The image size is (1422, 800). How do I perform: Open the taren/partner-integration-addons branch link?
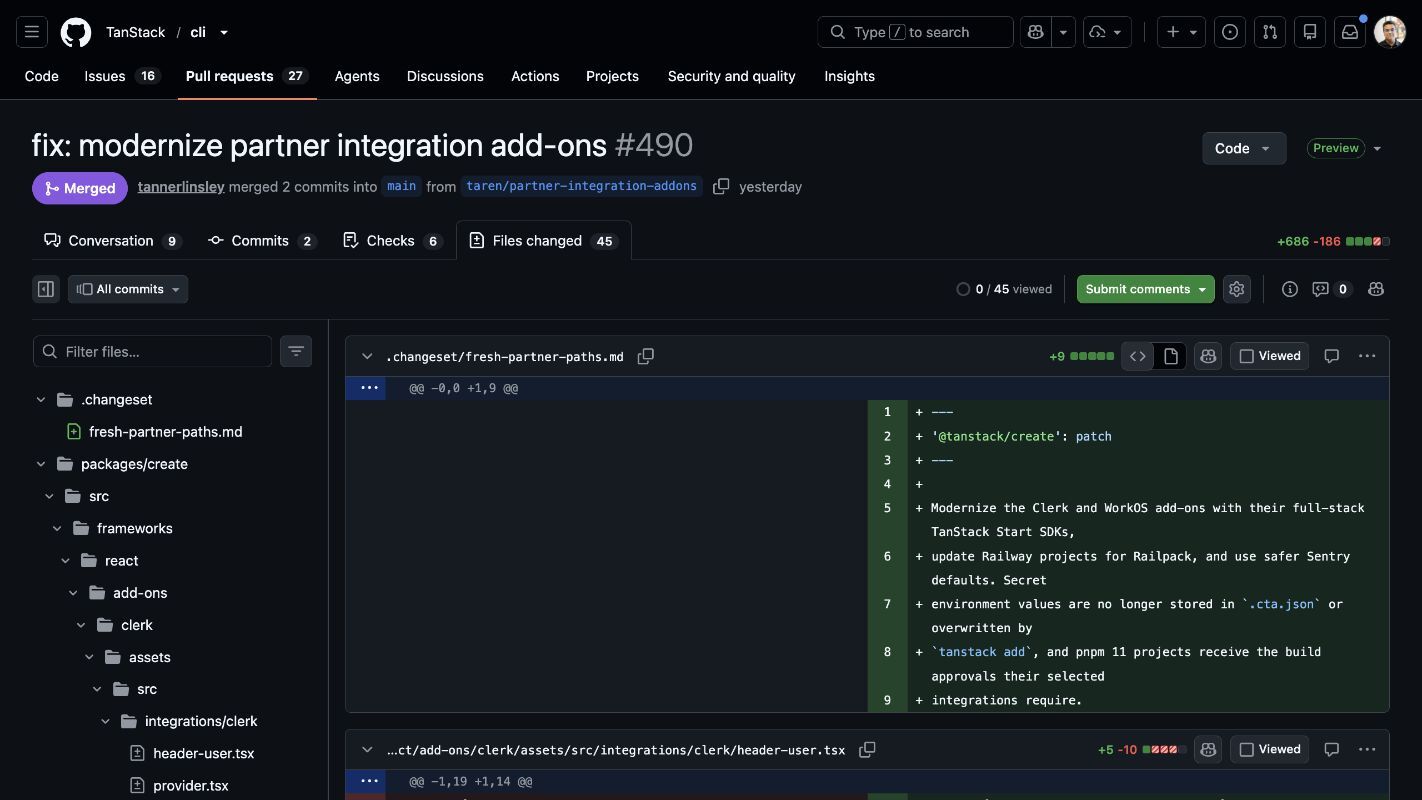581,187
